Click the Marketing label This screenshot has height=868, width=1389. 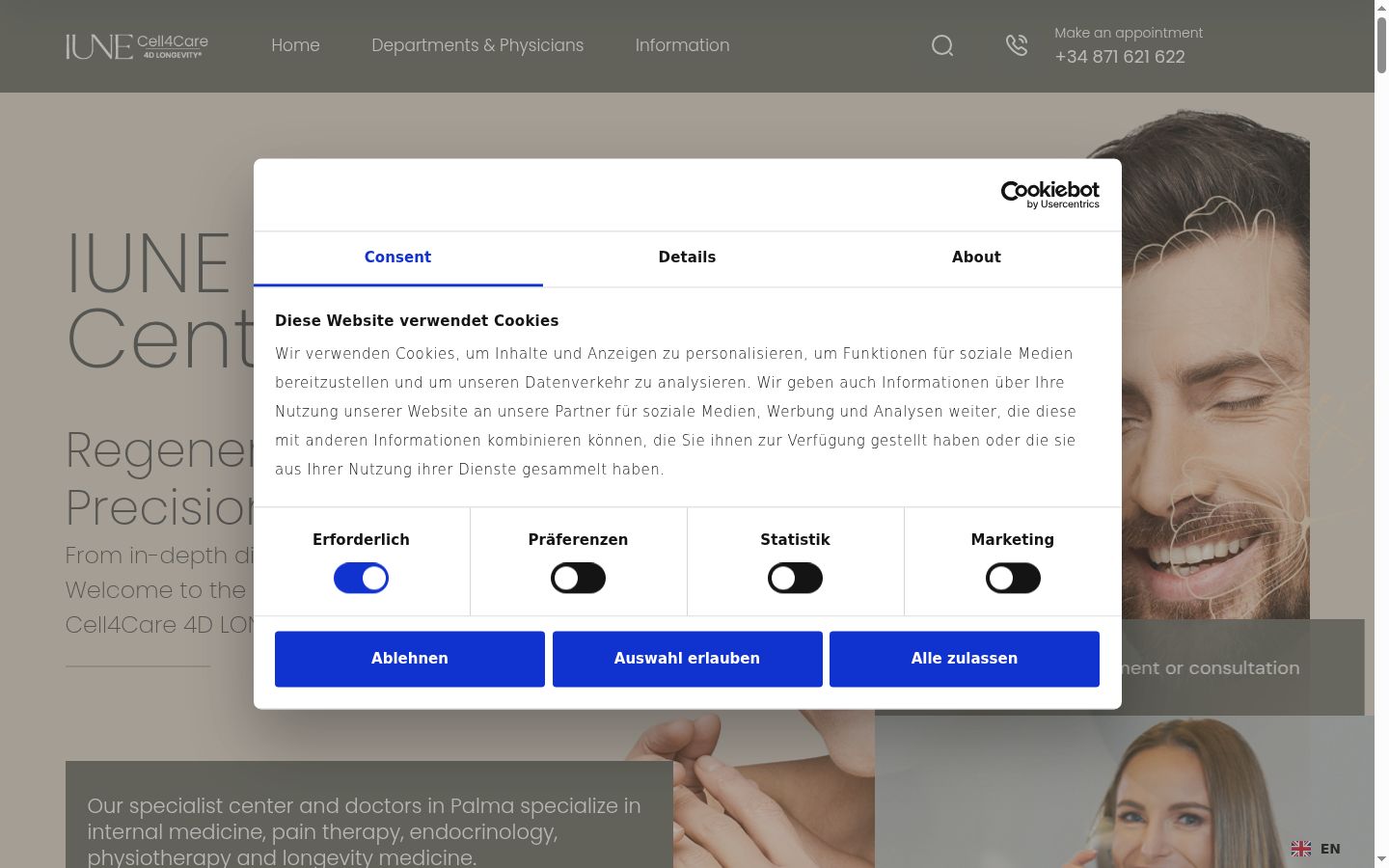click(1013, 540)
